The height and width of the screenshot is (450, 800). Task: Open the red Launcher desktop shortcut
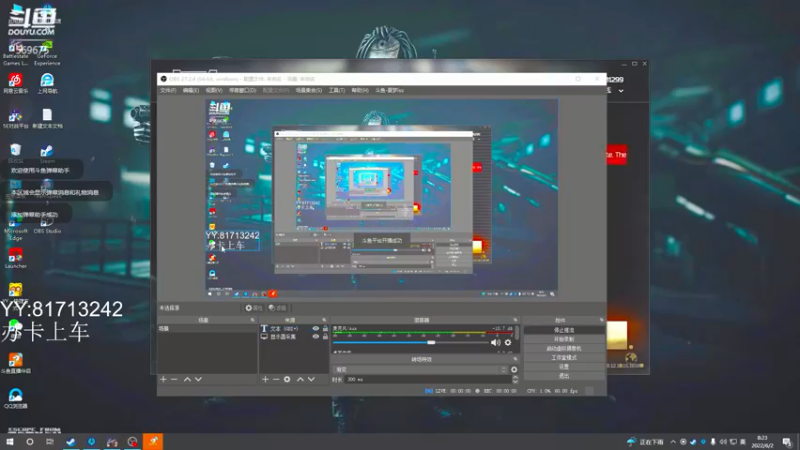[15, 259]
